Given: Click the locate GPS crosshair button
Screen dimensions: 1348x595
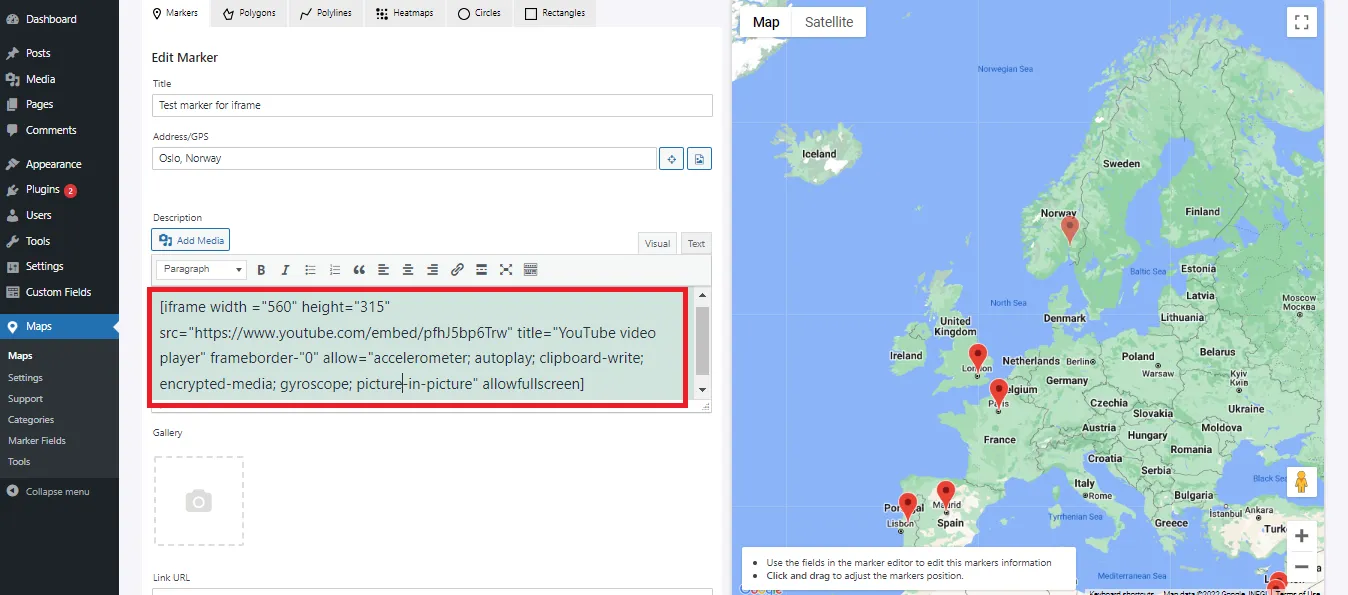Looking at the screenshot, I should tap(671, 159).
